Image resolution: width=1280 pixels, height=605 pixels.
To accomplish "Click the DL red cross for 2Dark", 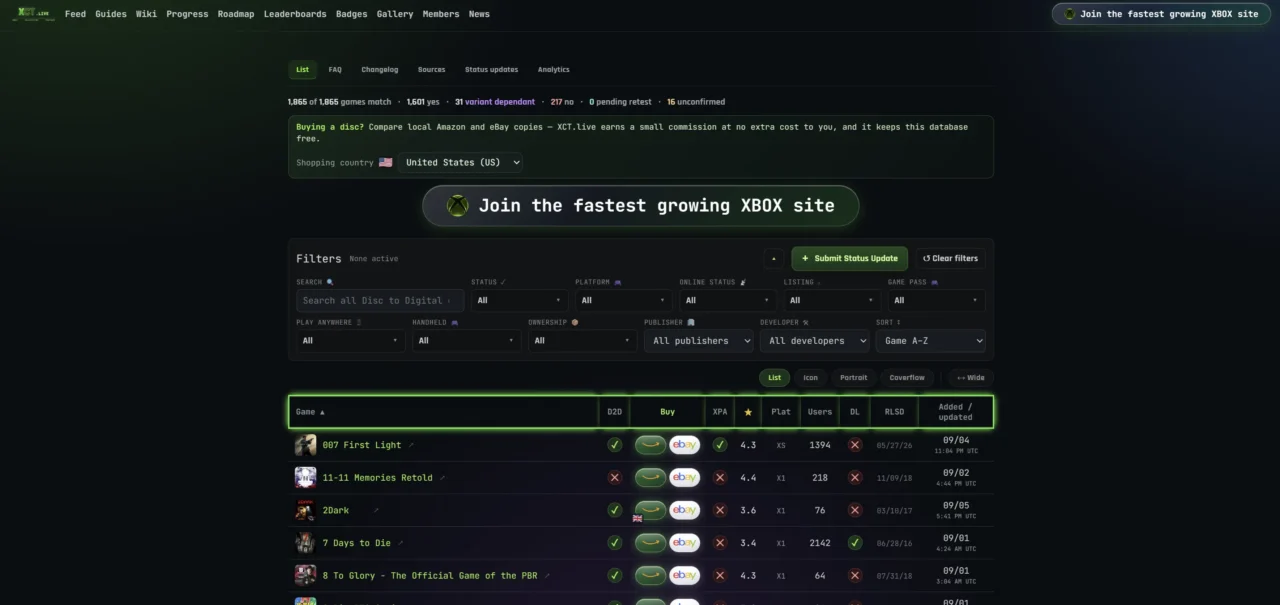I will [854, 510].
